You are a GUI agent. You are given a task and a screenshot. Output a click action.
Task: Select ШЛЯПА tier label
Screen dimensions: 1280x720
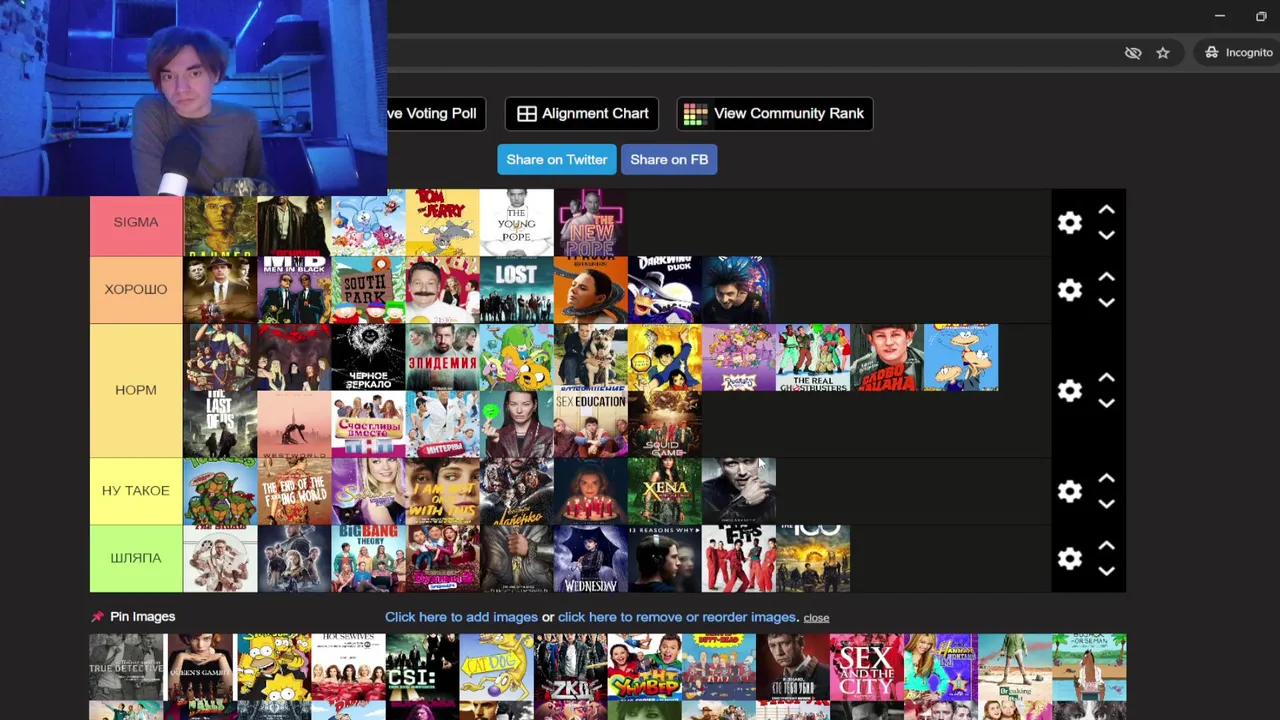pos(136,558)
